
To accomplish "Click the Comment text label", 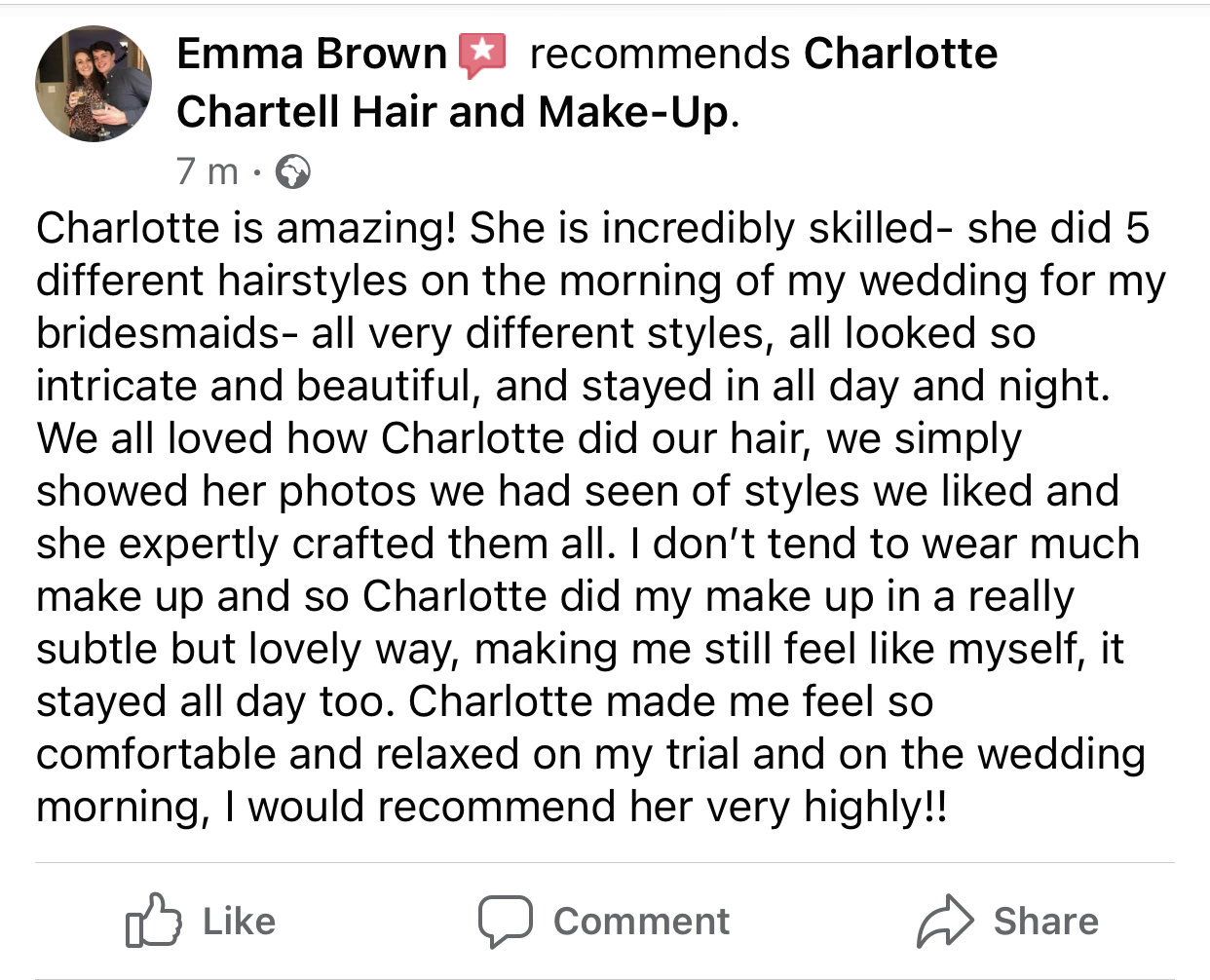I will tap(641, 922).
